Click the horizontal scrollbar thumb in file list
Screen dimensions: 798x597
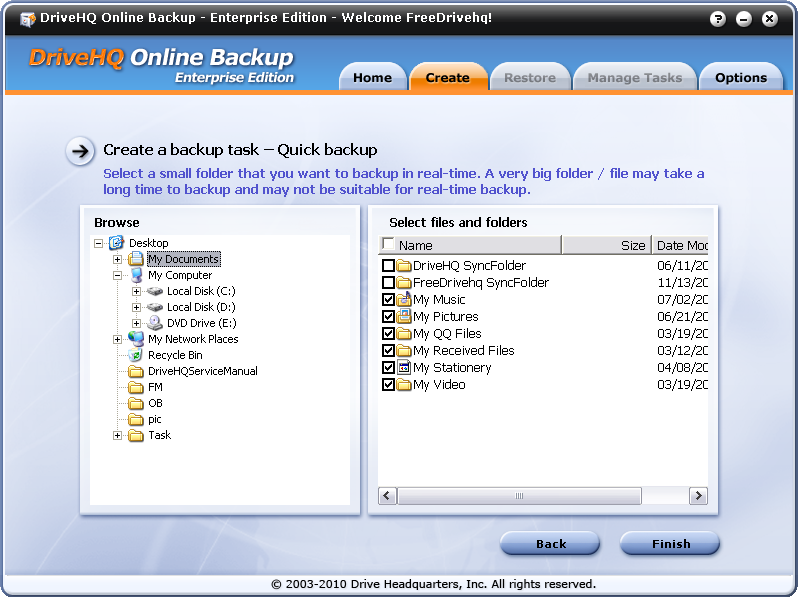tap(519, 496)
